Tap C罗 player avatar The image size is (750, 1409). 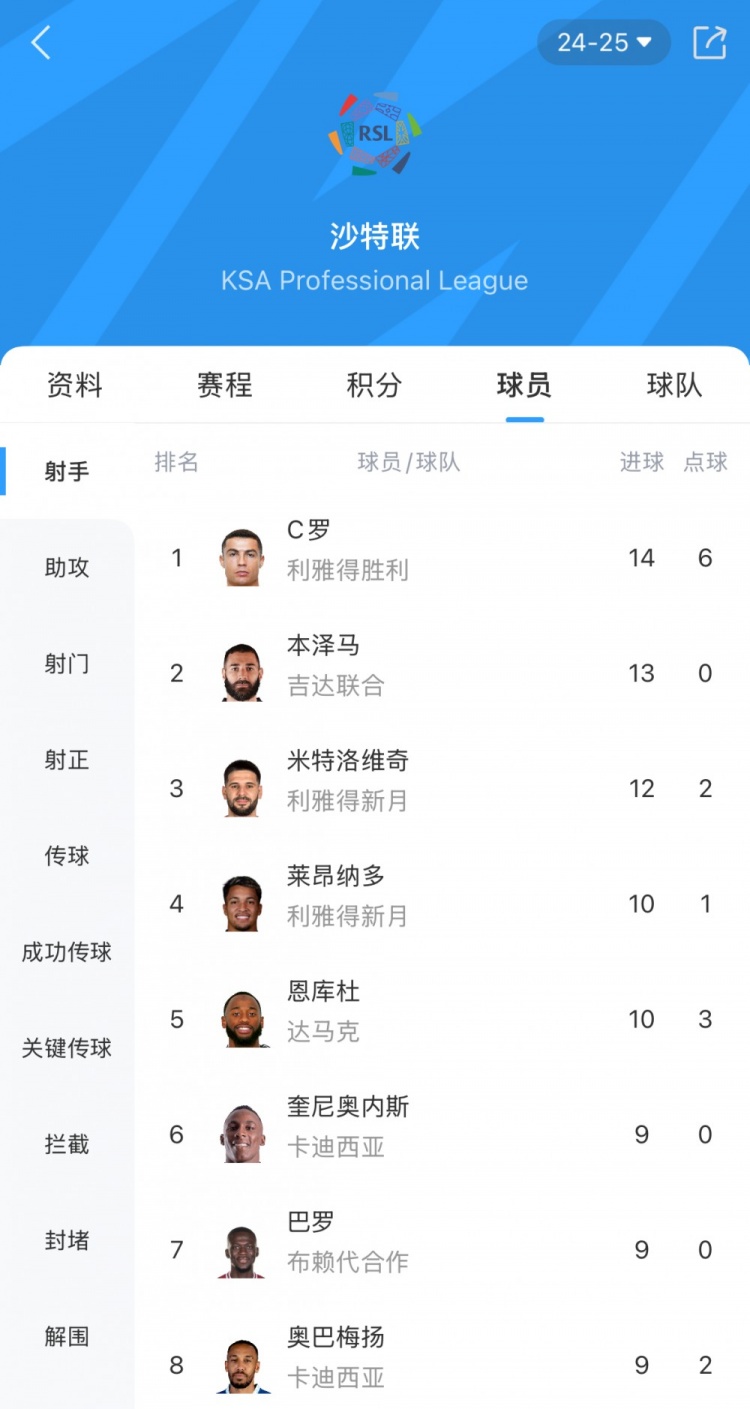point(242,558)
